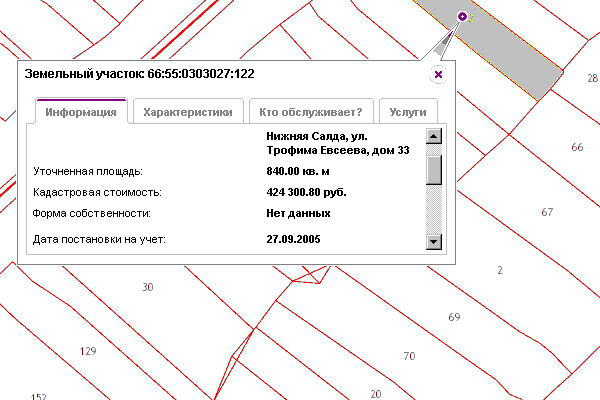This screenshot has width=600, height=400.
Task: Click the scroll down arrow in info panel
Action: click(433, 241)
